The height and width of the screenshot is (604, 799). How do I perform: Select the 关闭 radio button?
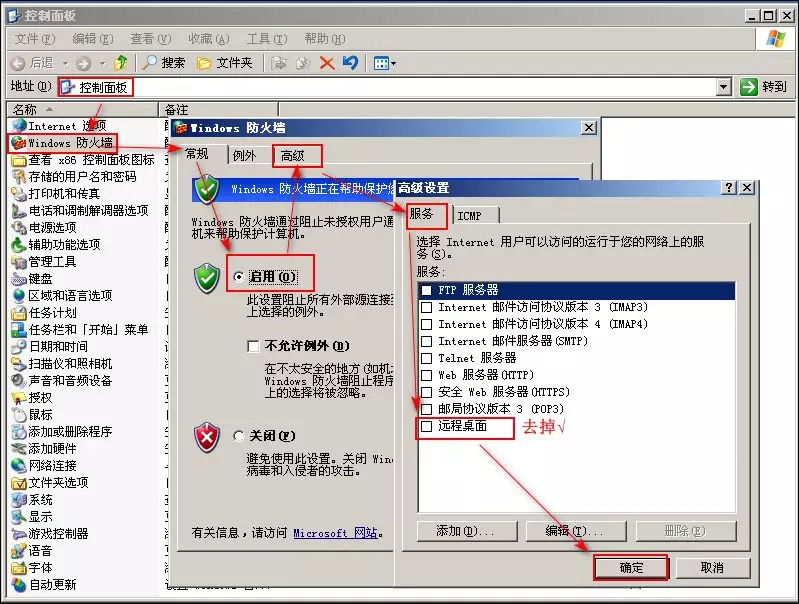coord(238,436)
